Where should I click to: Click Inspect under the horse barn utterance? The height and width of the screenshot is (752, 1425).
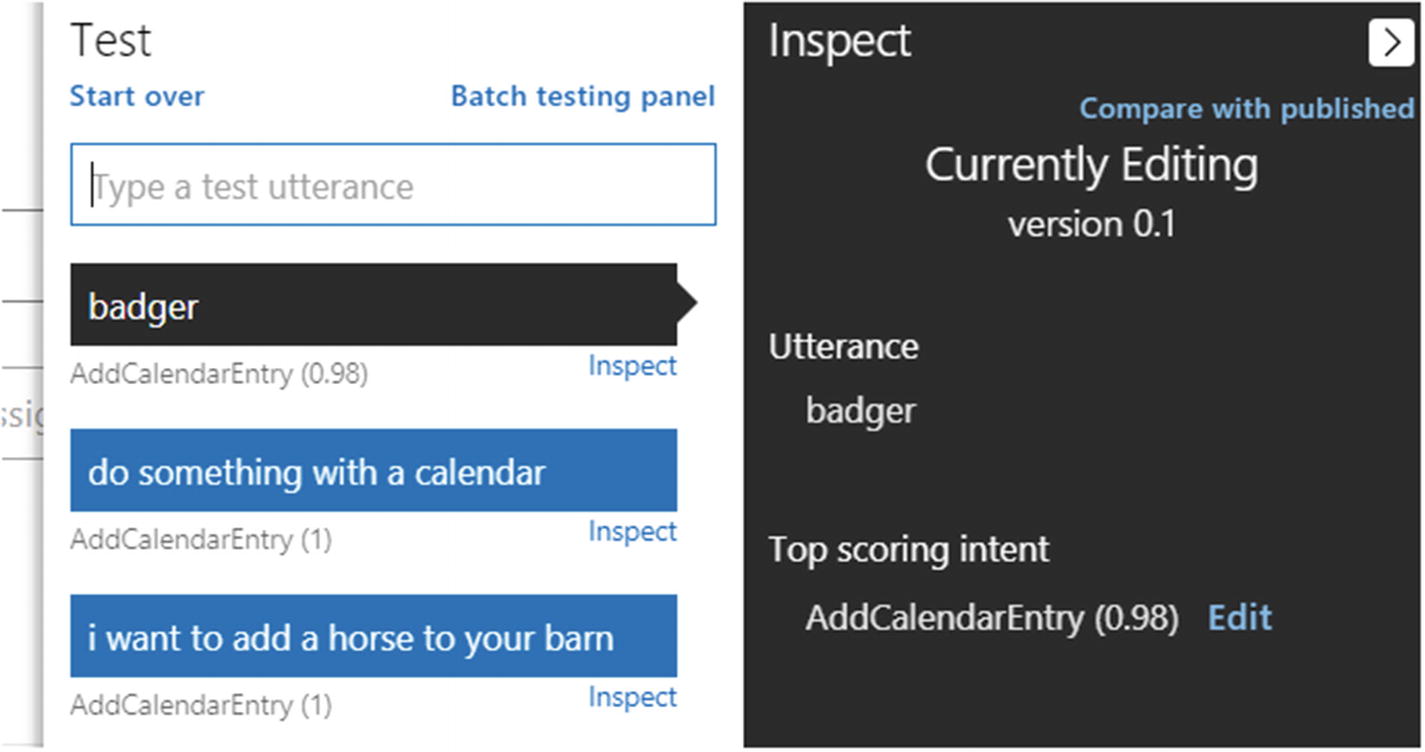[x=632, y=697]
